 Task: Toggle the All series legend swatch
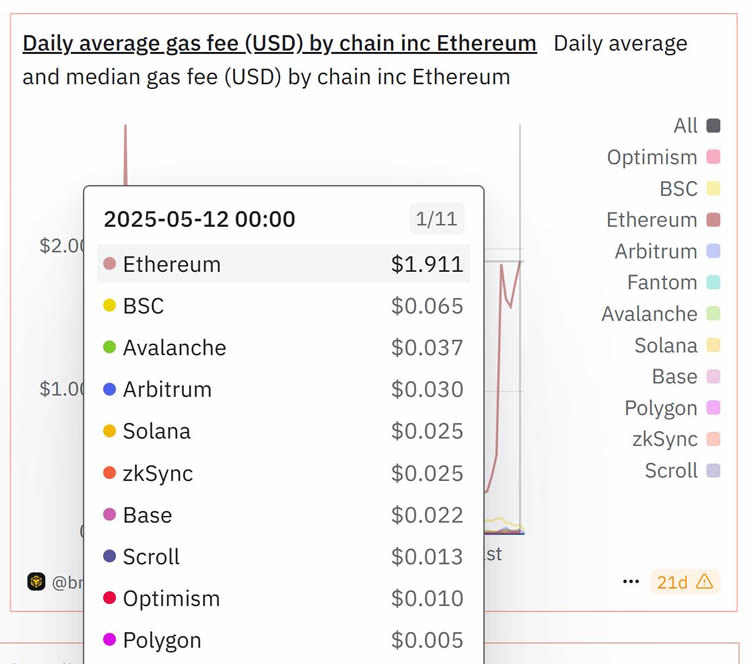[713, 126]
